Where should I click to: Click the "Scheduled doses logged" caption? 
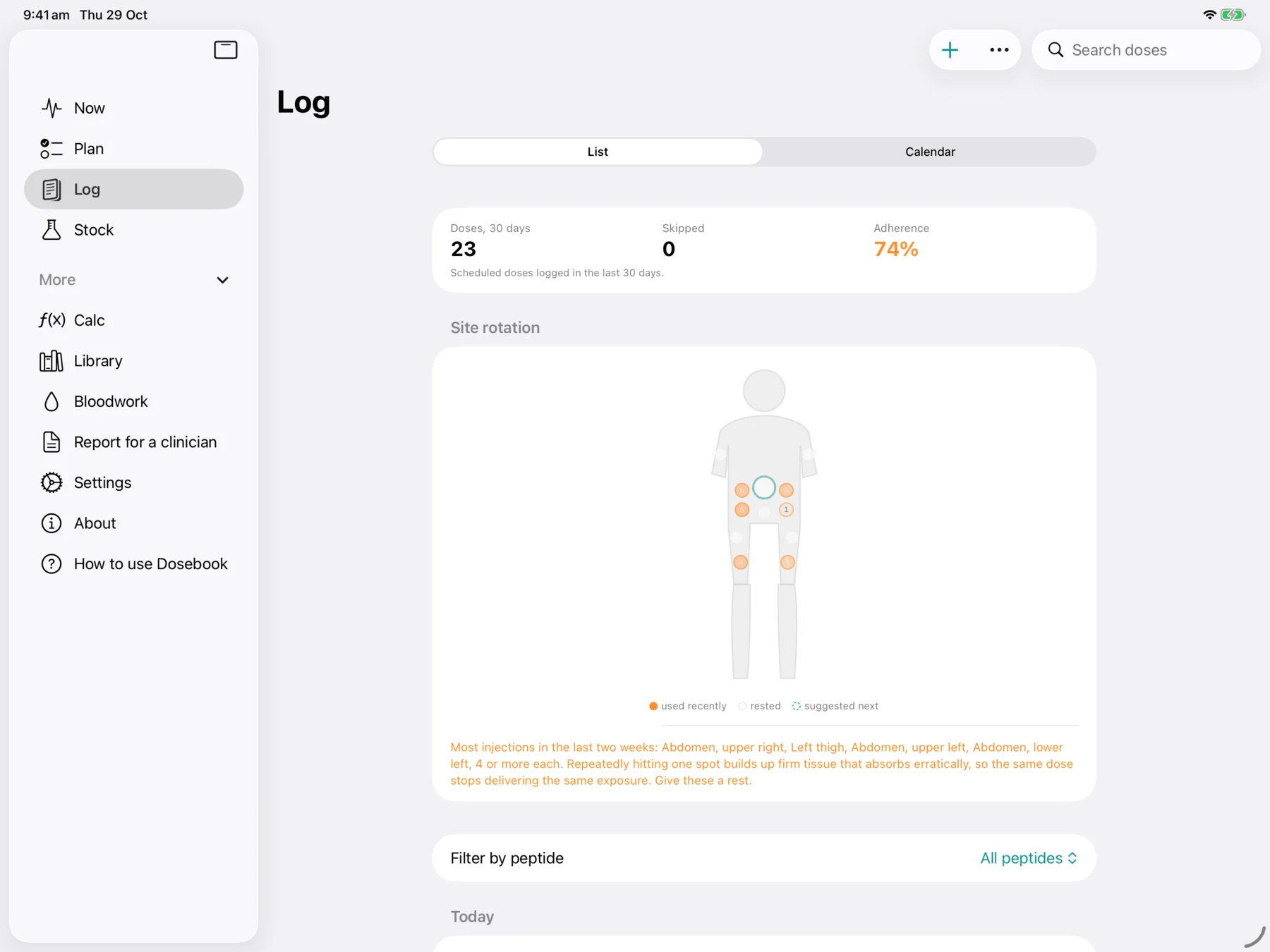[x=557, y=273]
